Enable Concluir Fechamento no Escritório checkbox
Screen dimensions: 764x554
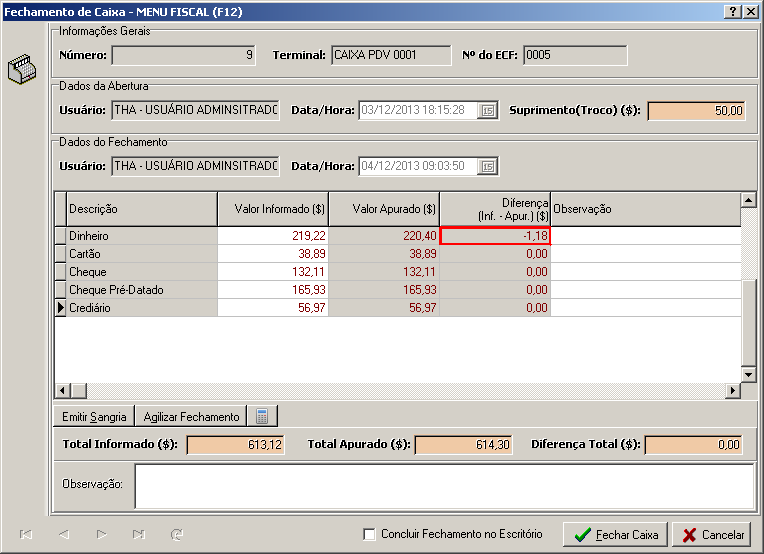(370, 535)
